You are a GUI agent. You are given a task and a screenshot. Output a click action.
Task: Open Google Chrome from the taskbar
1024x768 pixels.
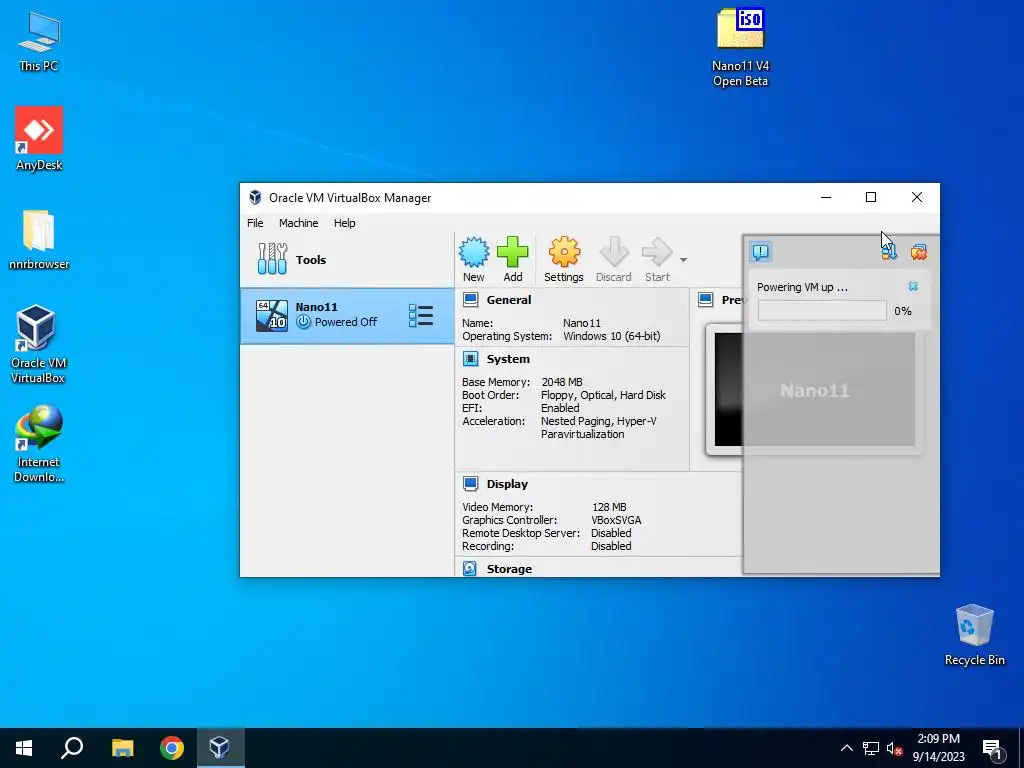(172, 748)
